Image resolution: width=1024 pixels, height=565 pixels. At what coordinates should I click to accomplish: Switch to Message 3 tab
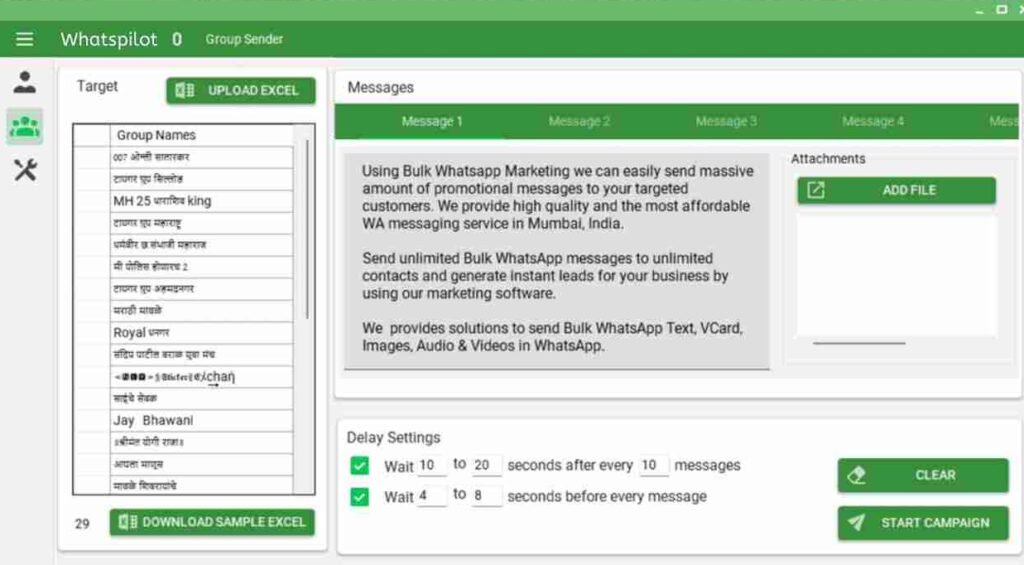tap(726, 121)
